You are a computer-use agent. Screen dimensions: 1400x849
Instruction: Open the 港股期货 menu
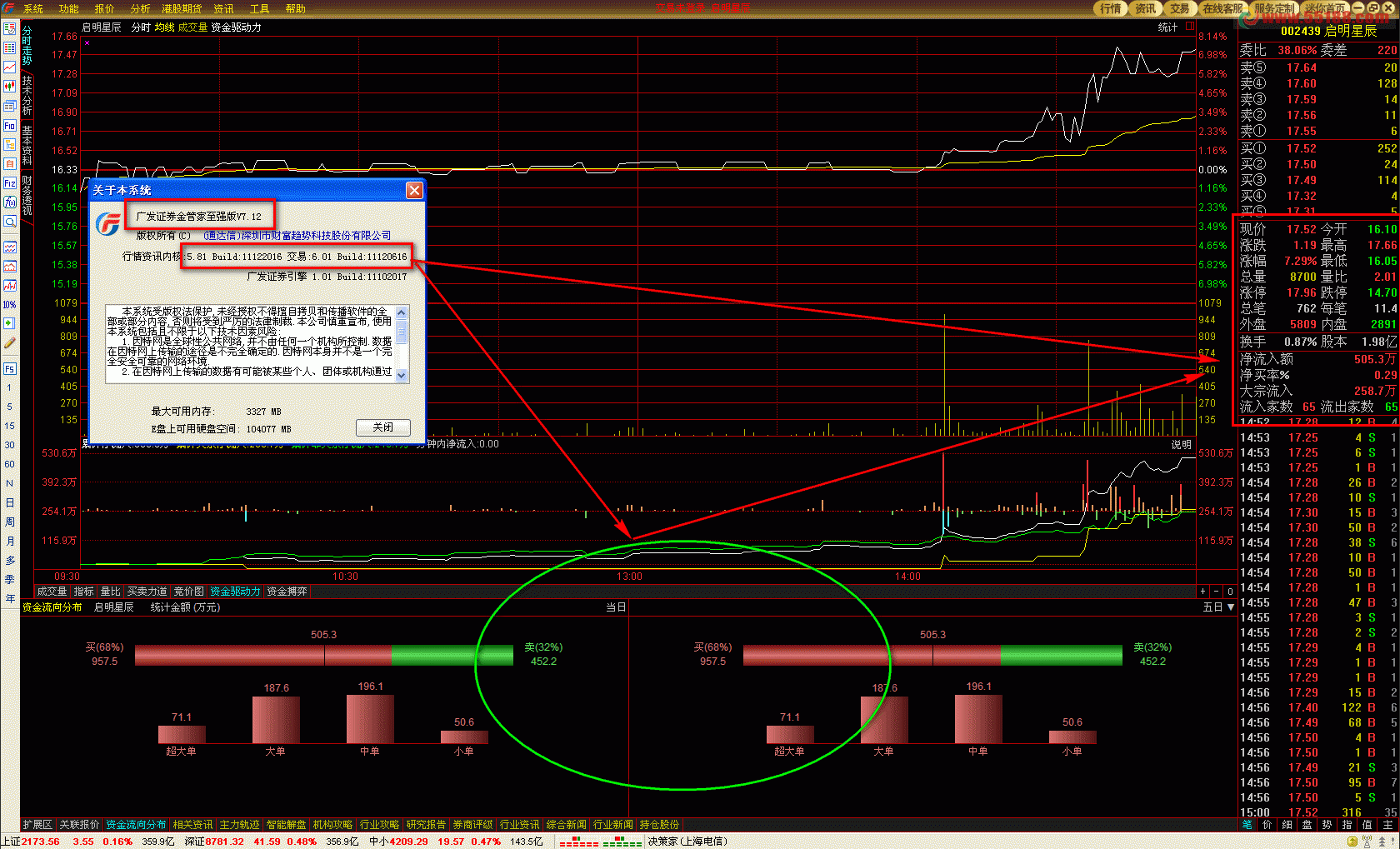[x=182, y=9]
